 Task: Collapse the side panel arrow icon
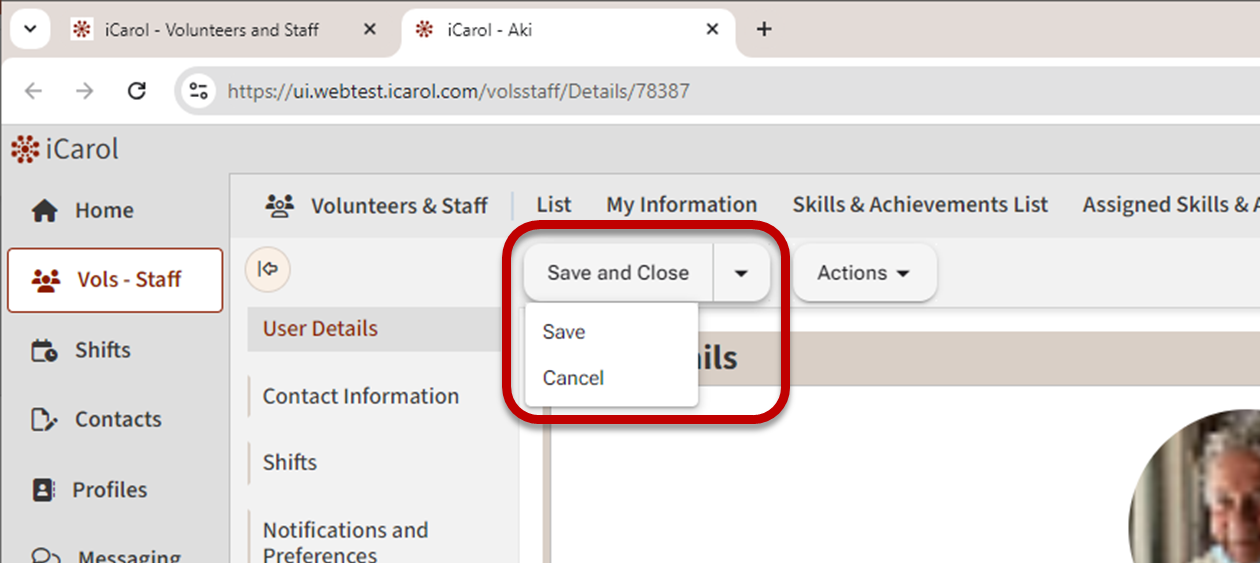[x=267, y=270]
